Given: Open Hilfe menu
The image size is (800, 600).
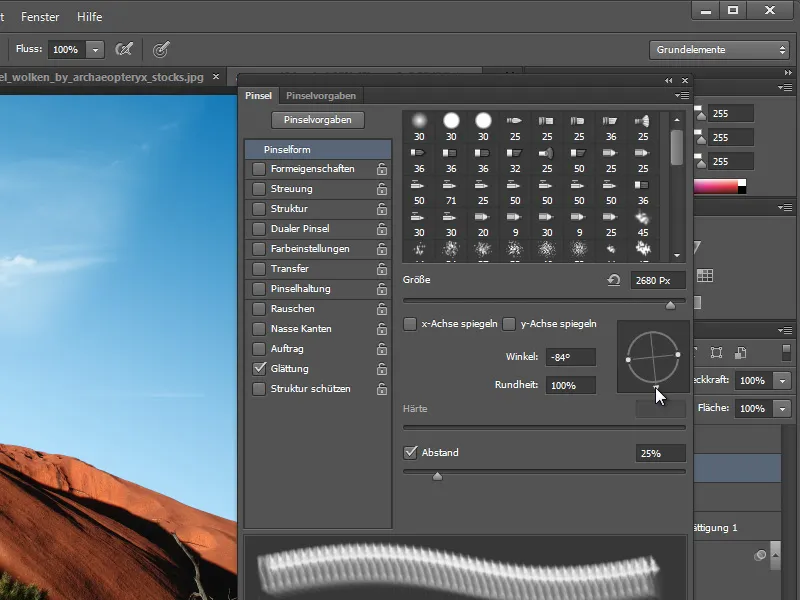Looking at the screenshot, I should pyautogui.click(x=89, y=17).
